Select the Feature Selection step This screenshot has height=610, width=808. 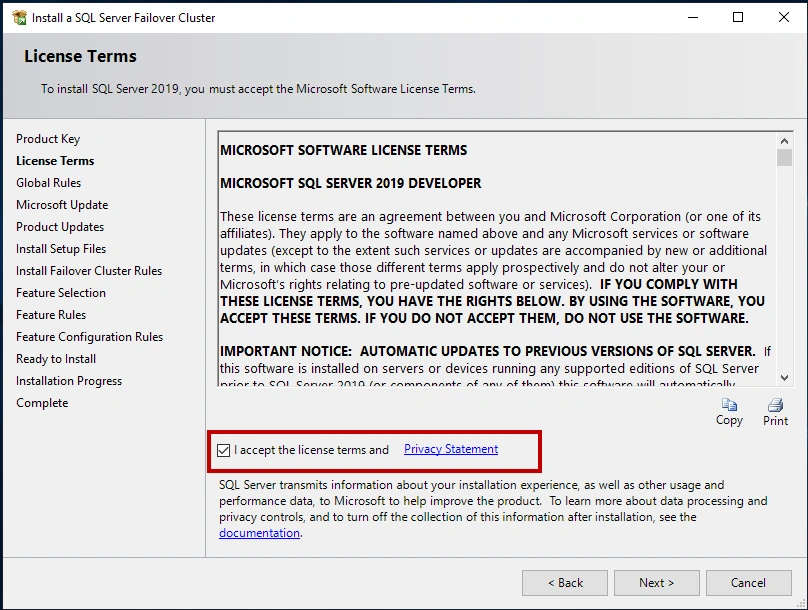pos(61,293)
